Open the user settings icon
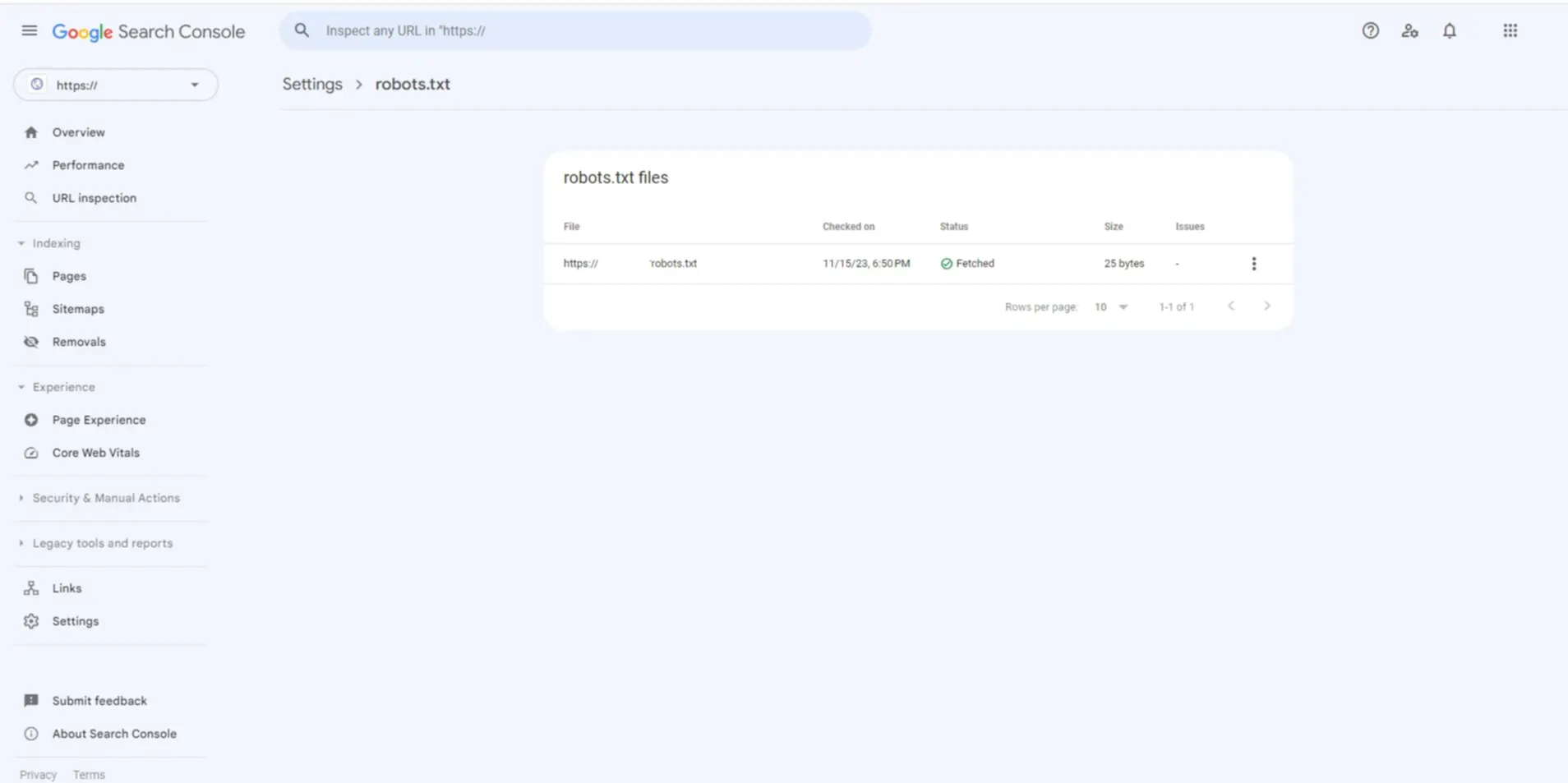Image resolution: width=1568 pixels, height=783 pixels. coord(1409,31)
